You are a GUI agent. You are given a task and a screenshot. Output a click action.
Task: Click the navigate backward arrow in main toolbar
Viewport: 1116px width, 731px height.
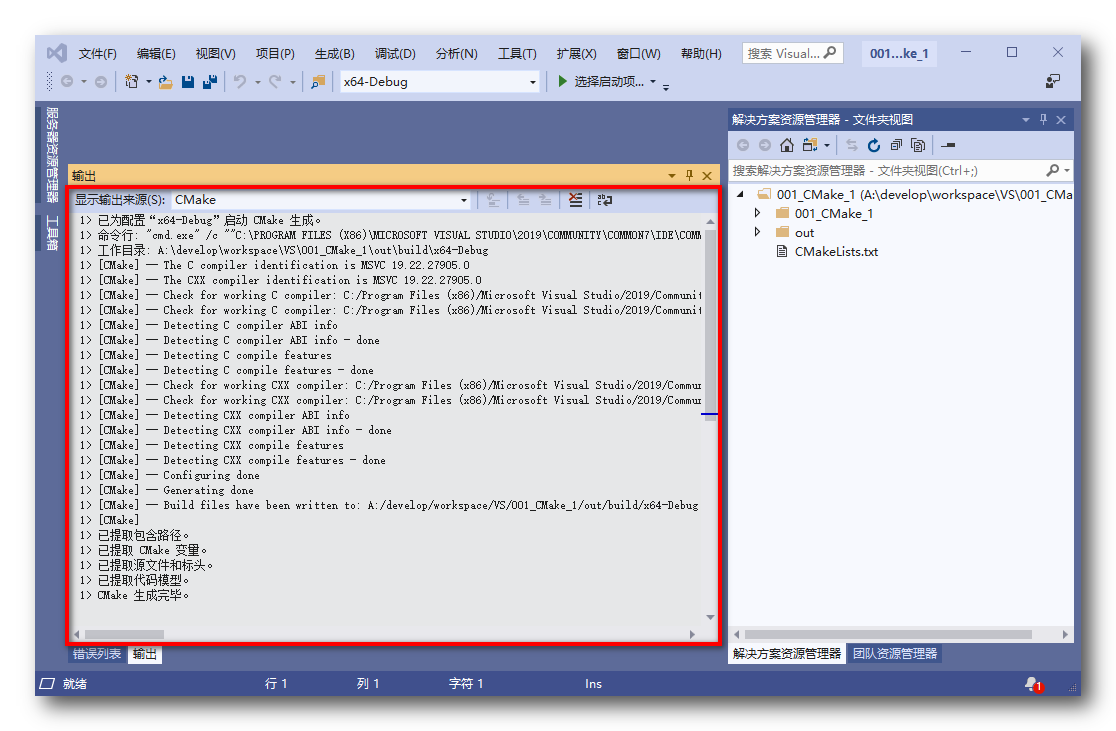pos(67,82)
